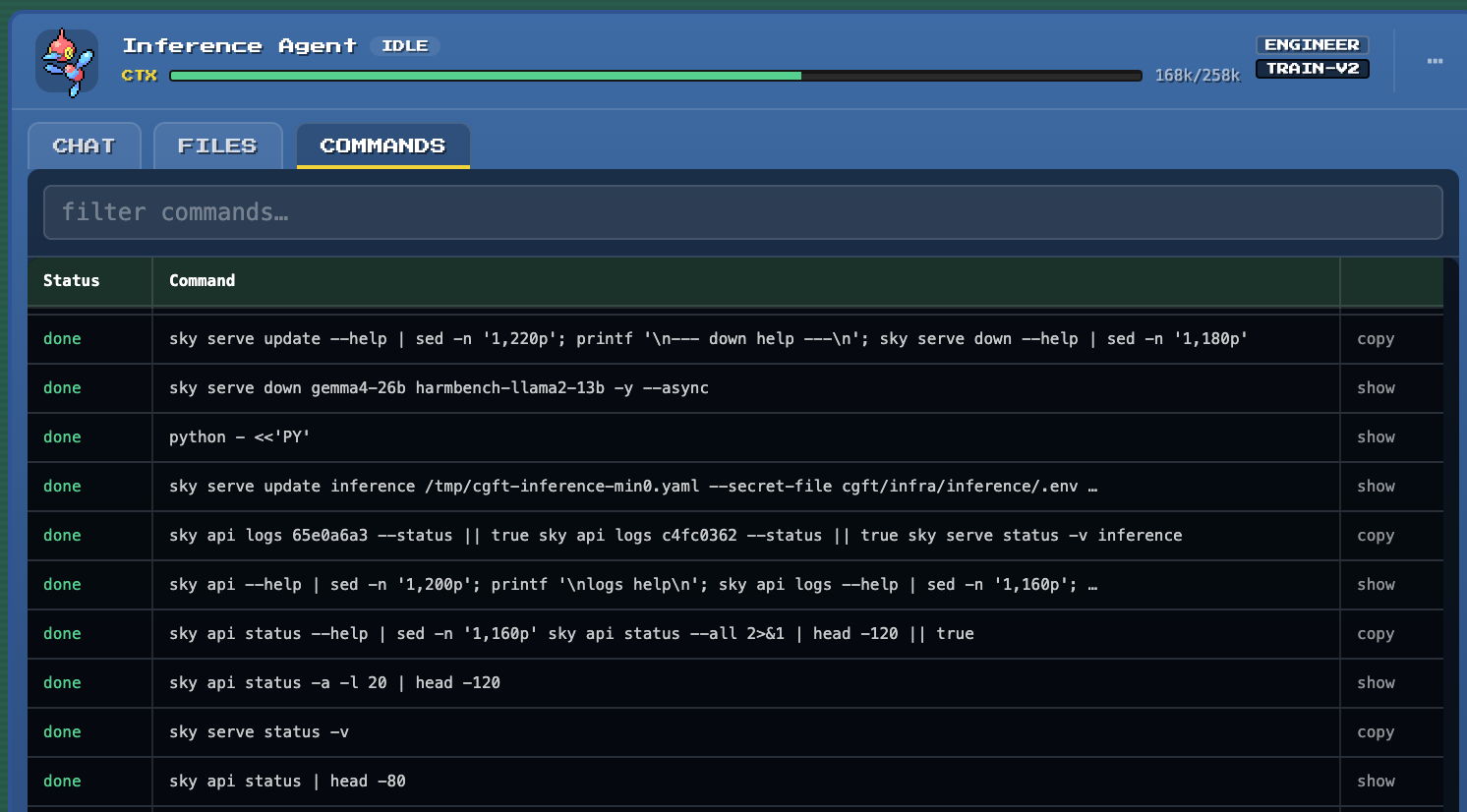Image resolution: width=1467 pixels, height=812 pixels.
Task: Click the CTX context usage progress bar
Action: [x=656, y=76]
